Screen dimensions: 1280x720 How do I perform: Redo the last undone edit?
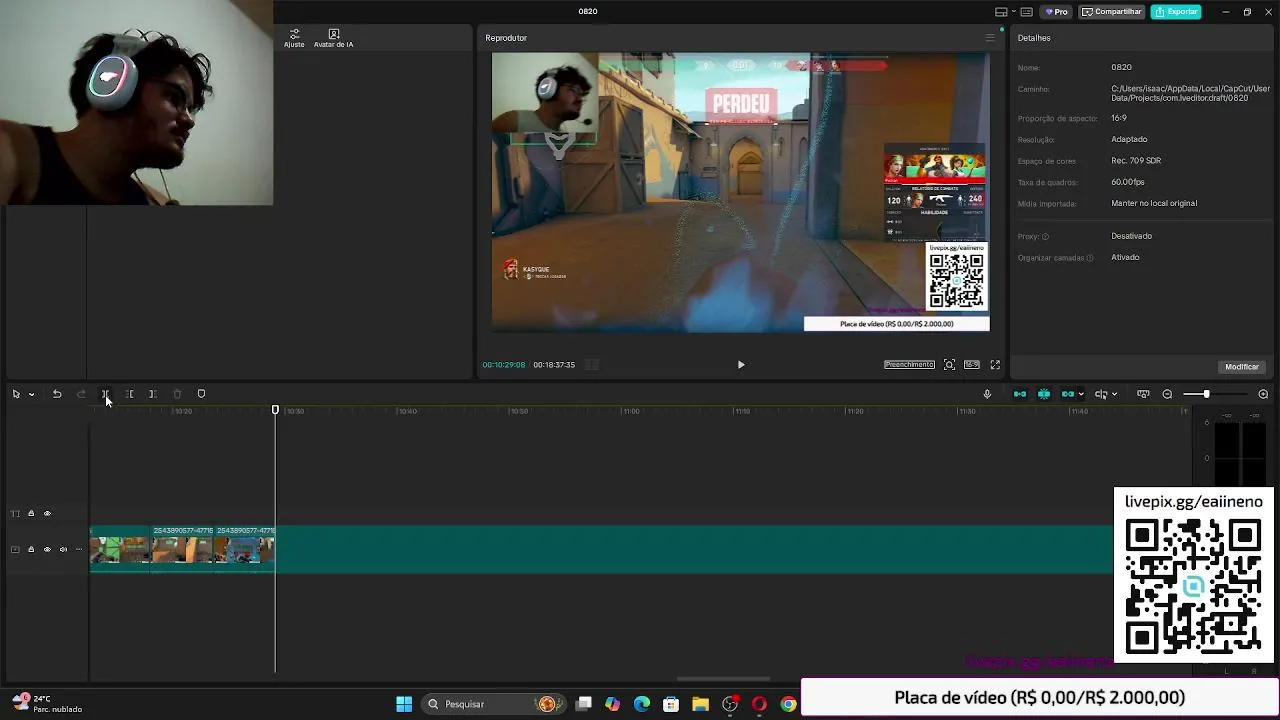81,394
